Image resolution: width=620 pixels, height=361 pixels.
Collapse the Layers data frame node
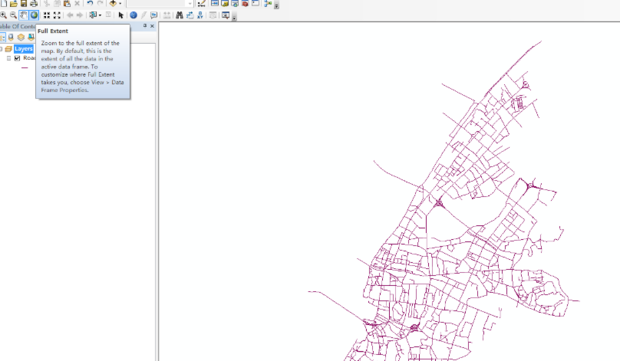tap(1, 49)
